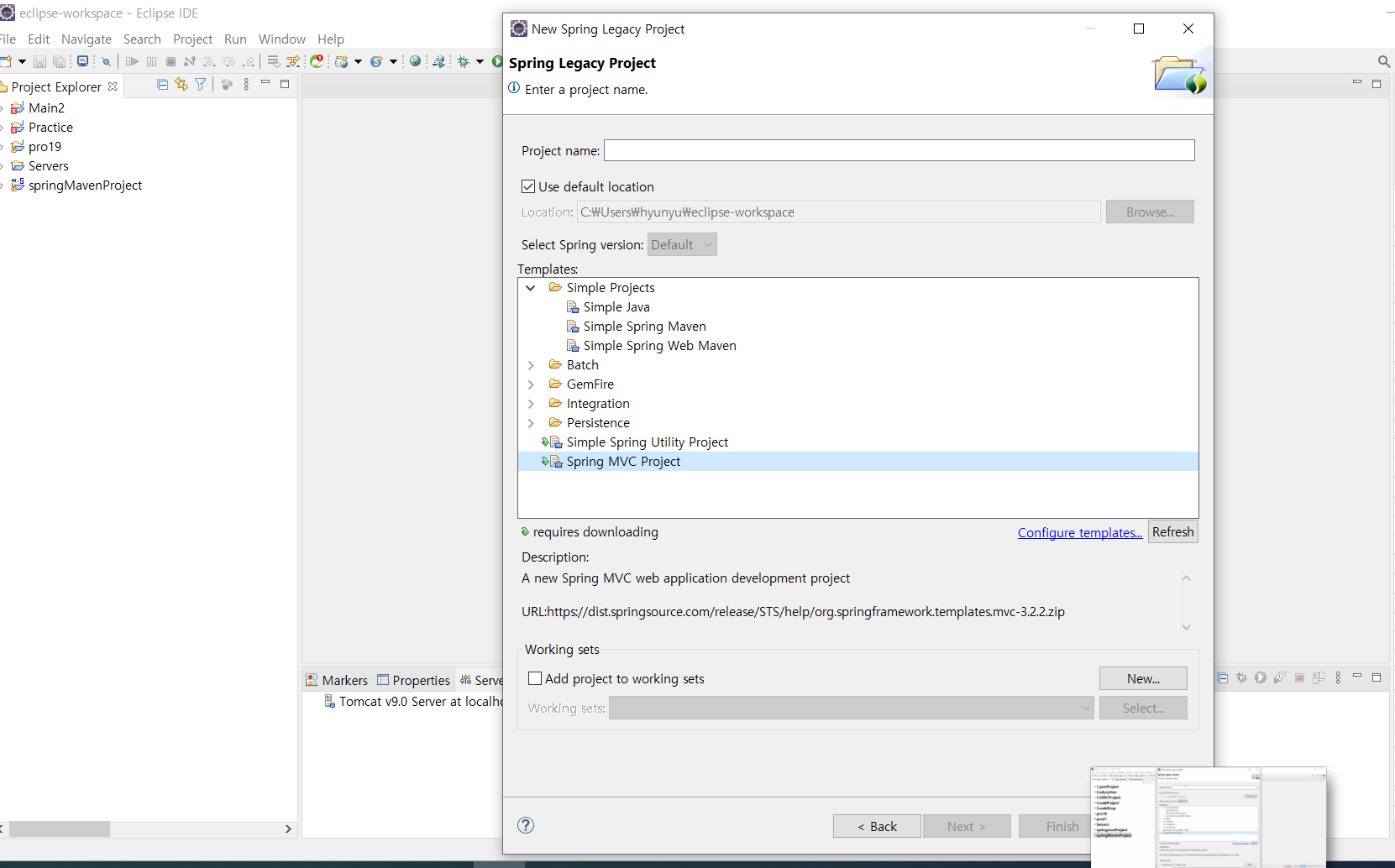This screenshot has width=1395, height=868.
Task: Click the Filter funnel icon in Project Explorer
Action: coord(200,84)
